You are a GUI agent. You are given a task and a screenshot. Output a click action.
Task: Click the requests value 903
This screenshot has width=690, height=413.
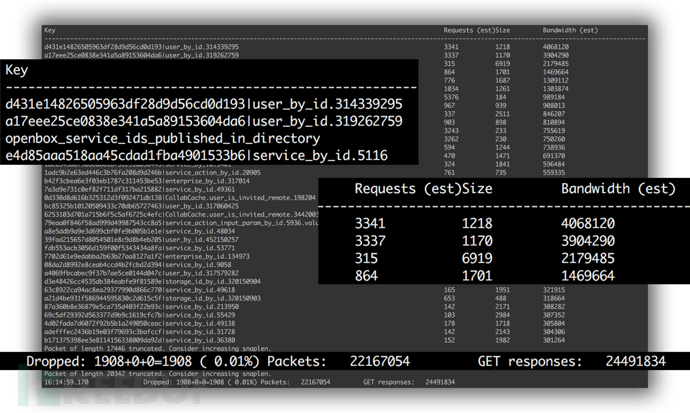click(x=449, y=122)
